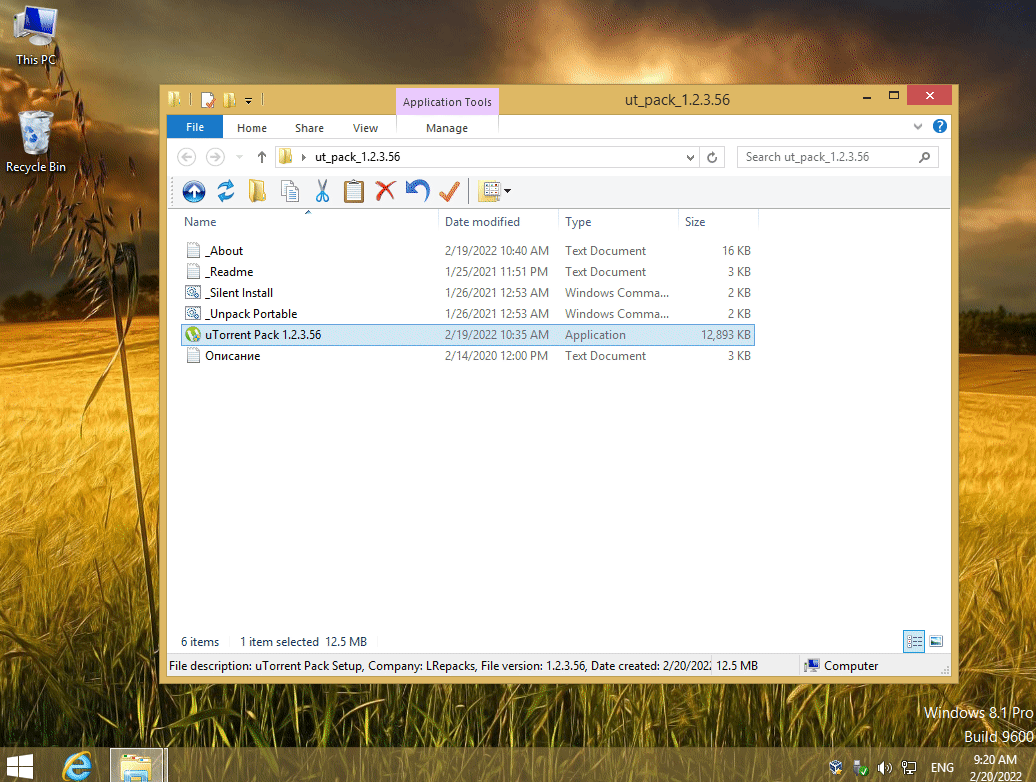This screenshot has width=1036, height=782.
Task: Click the New Folder icon in the title bar
Action: click(229, 100)
